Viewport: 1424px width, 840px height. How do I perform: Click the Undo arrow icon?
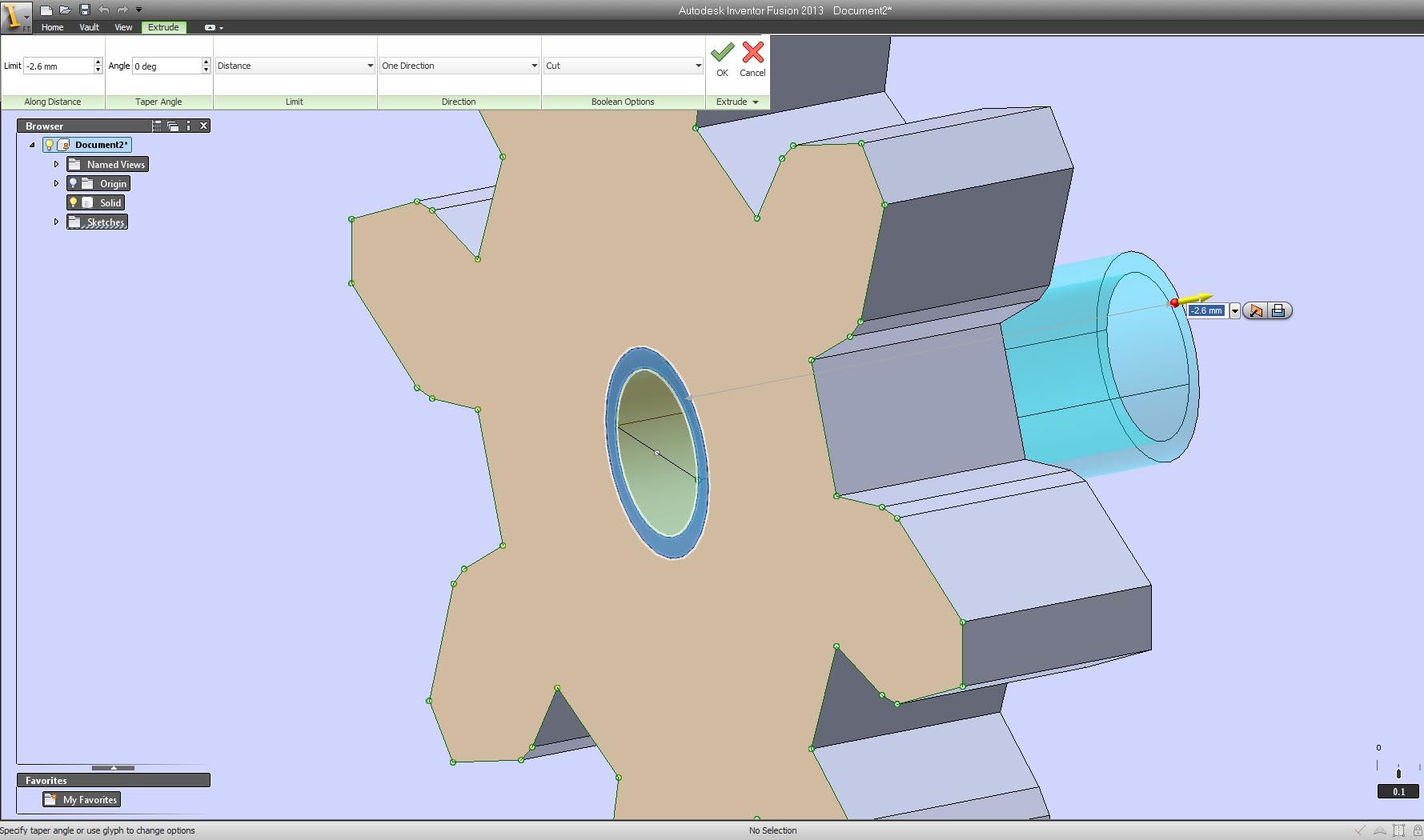(x=102, y=9)
